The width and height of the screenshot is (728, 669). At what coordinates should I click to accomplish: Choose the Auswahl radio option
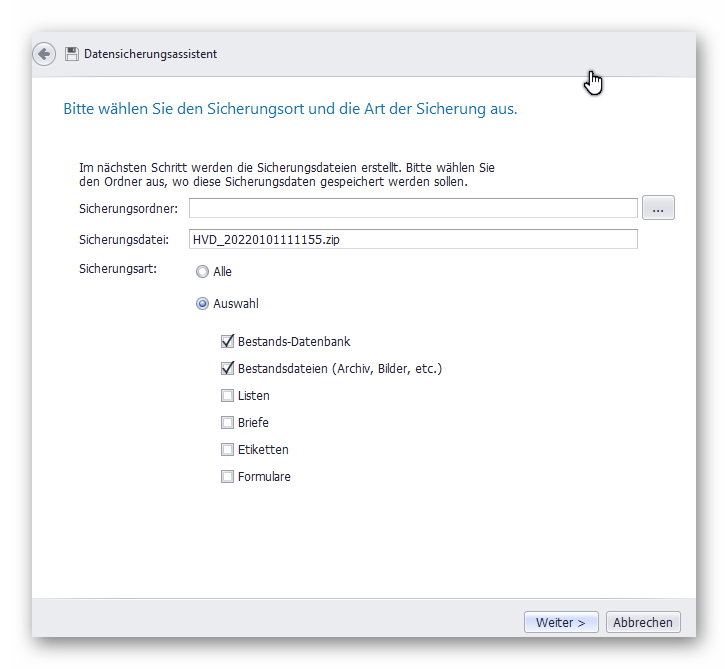[x=203, y=304]
